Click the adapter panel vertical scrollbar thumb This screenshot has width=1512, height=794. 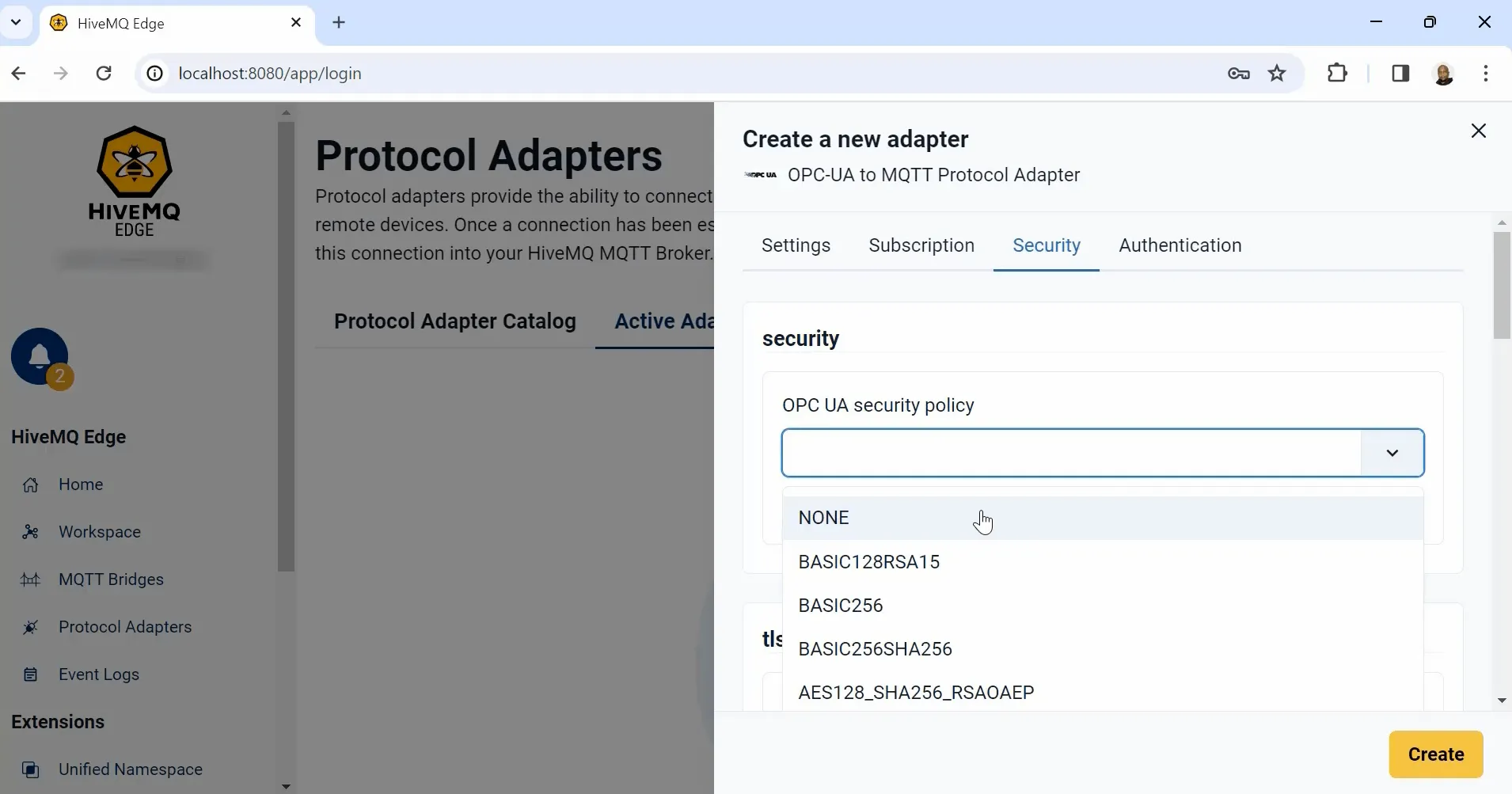(x=1502, y=285)
